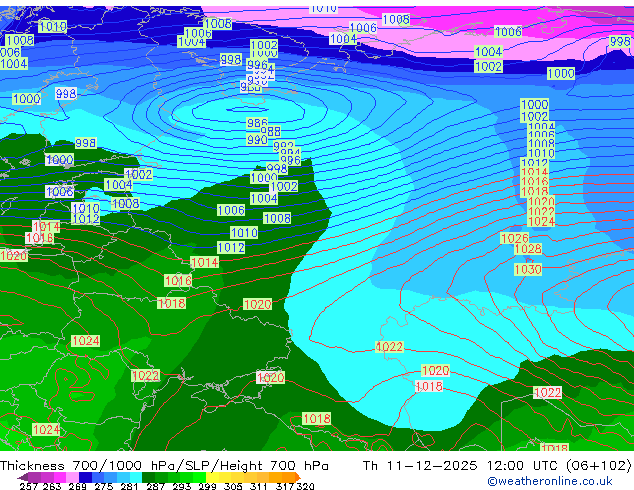This screenshot has width=634, height=490.
Task: Click legend value 263
Action: pyautogui.click(x=52, y=486)
